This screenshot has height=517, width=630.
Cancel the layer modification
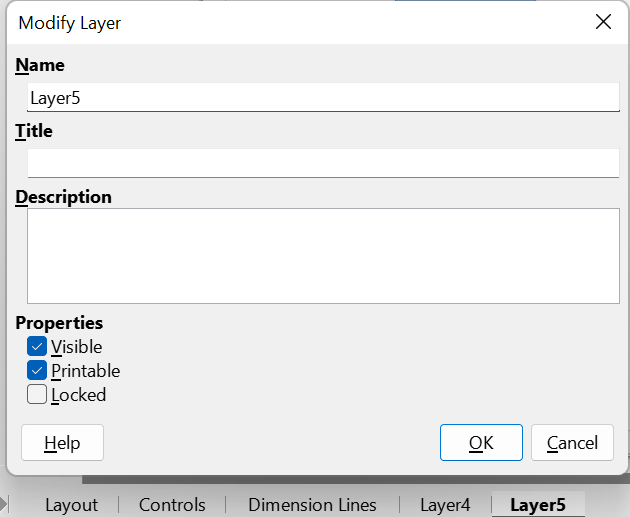coord(572,442)
